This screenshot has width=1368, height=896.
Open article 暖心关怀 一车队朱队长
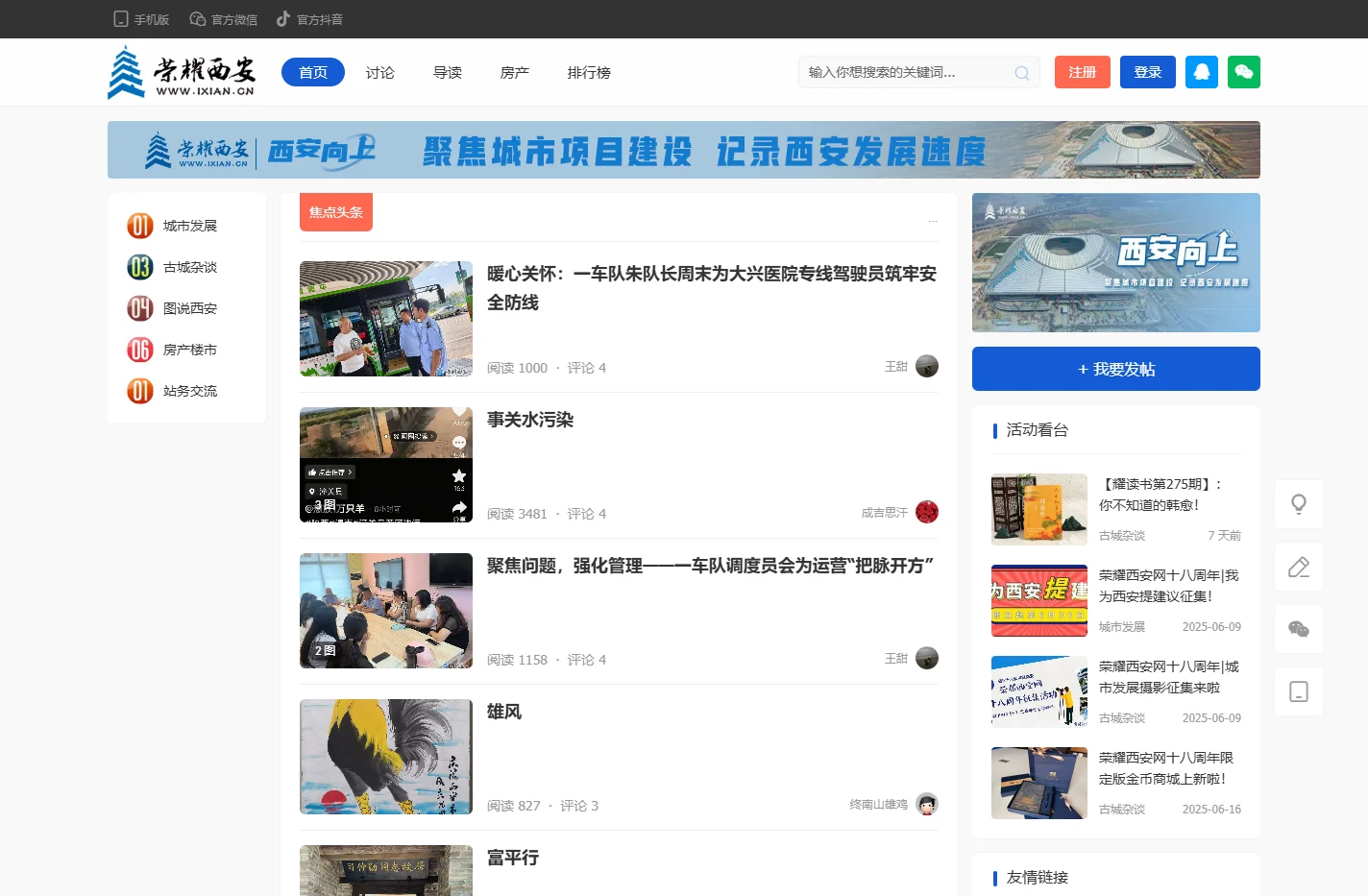pos(712,288)
